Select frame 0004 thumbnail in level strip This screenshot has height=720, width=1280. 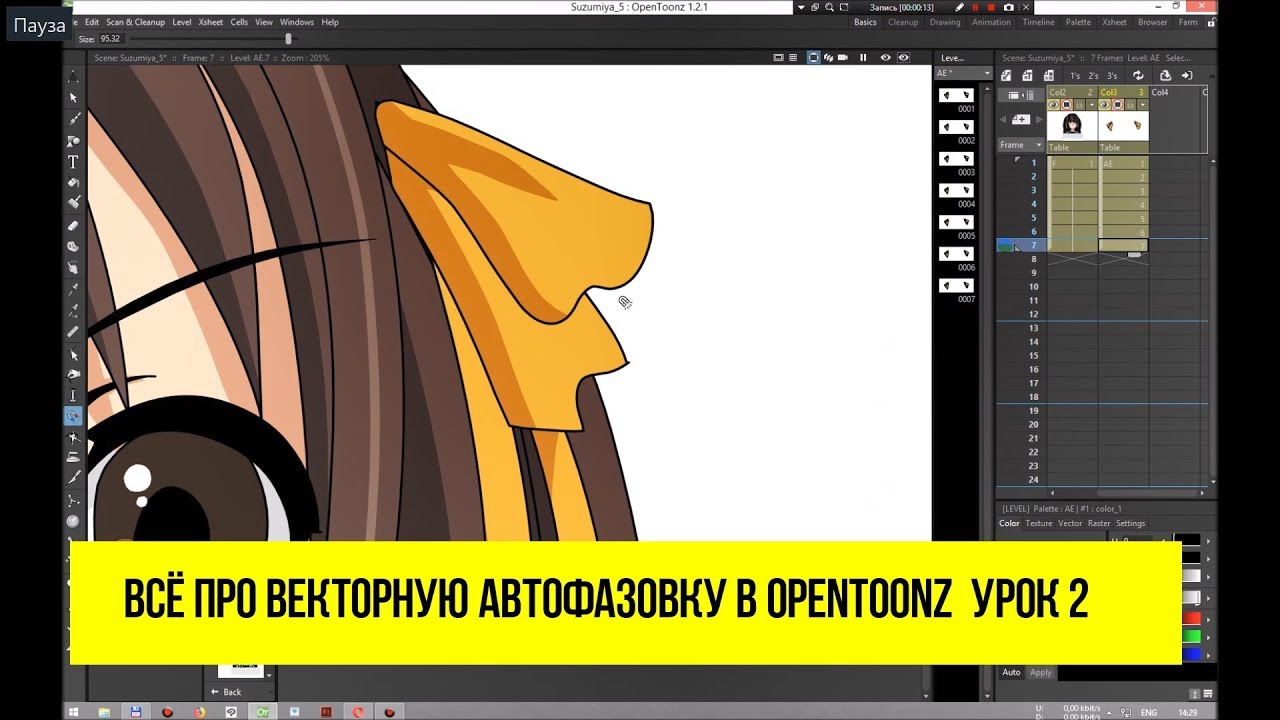tap(956, 191)
